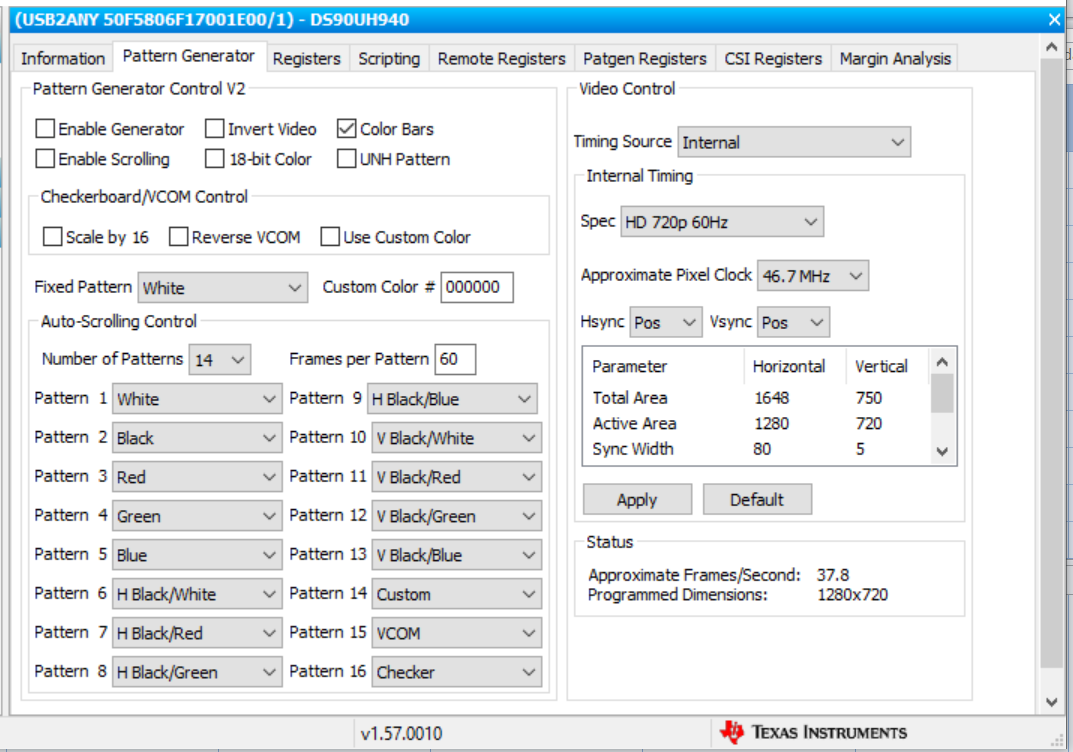Click Sync Width horizontal value 80

click(762, 449)
